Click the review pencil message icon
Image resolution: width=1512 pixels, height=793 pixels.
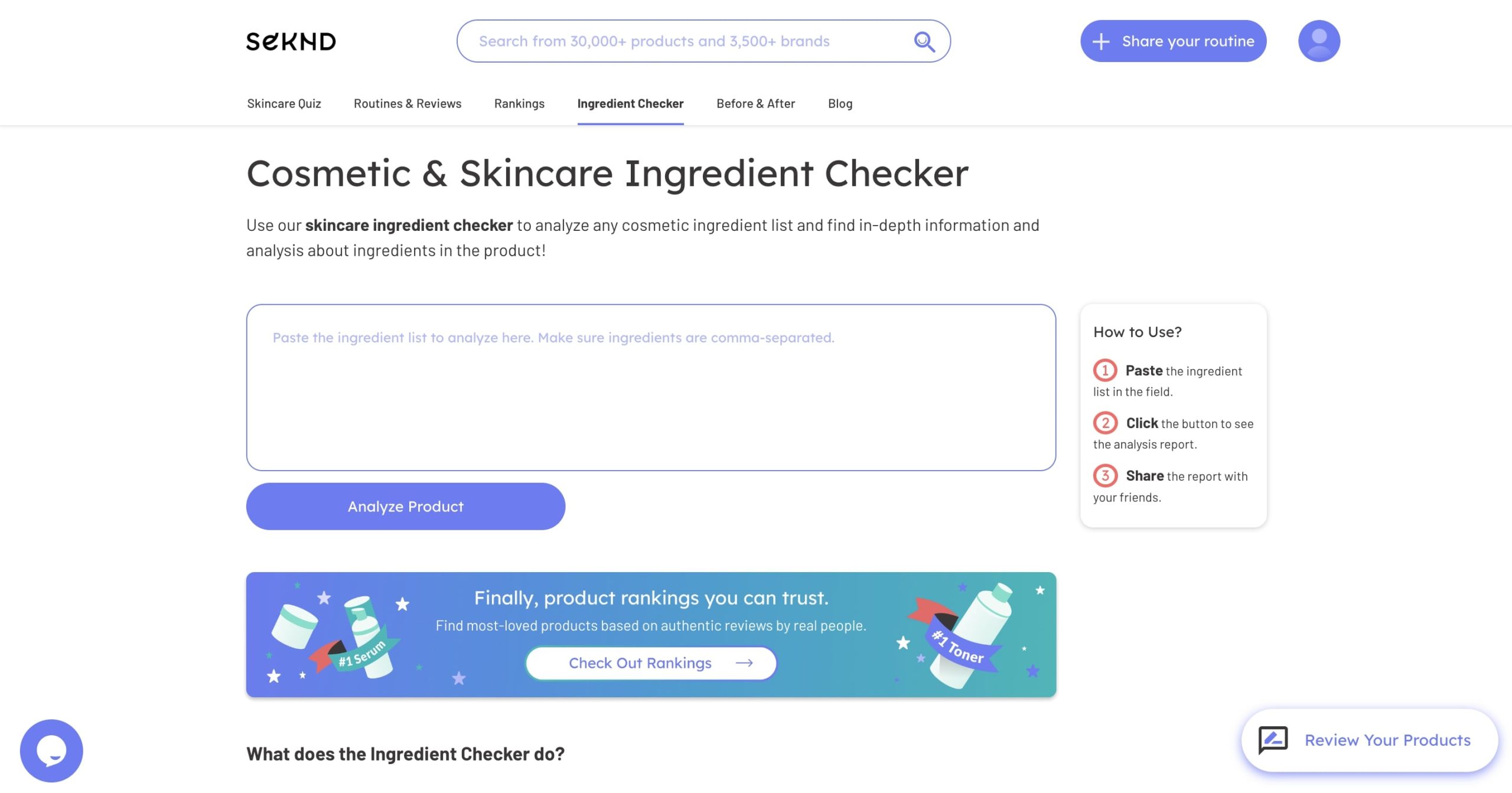[1273, 739]
